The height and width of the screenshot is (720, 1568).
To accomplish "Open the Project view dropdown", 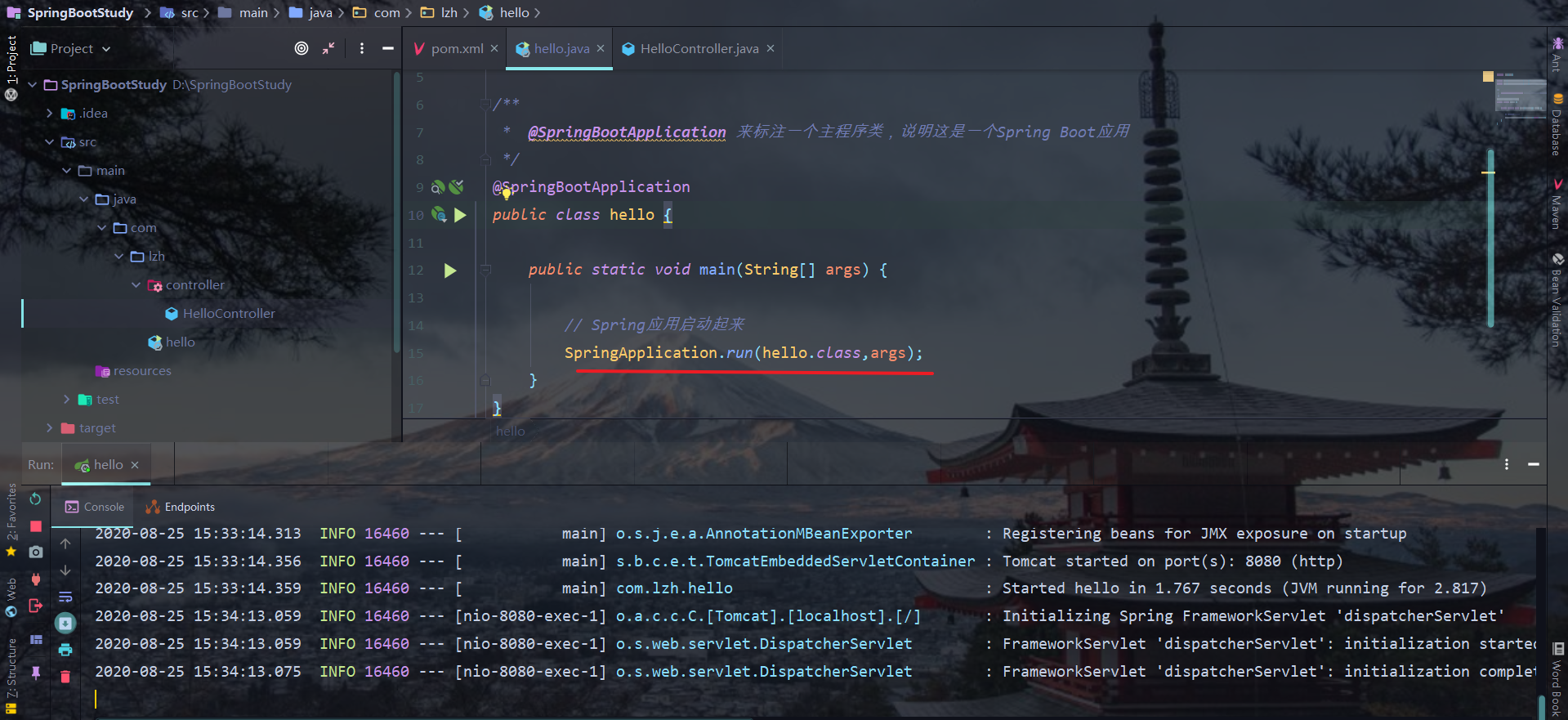I will 70,48.
